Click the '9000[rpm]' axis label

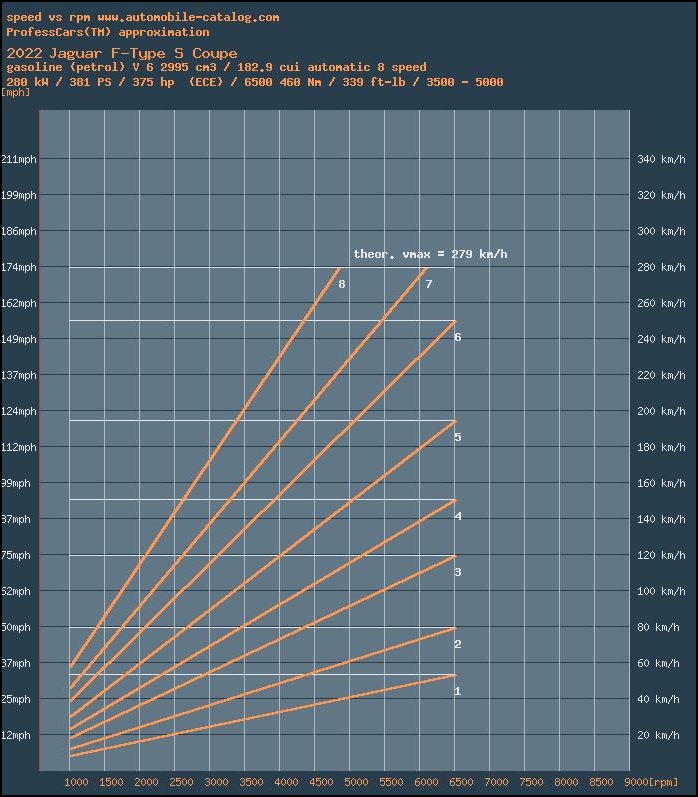click(x=652, y=783)
